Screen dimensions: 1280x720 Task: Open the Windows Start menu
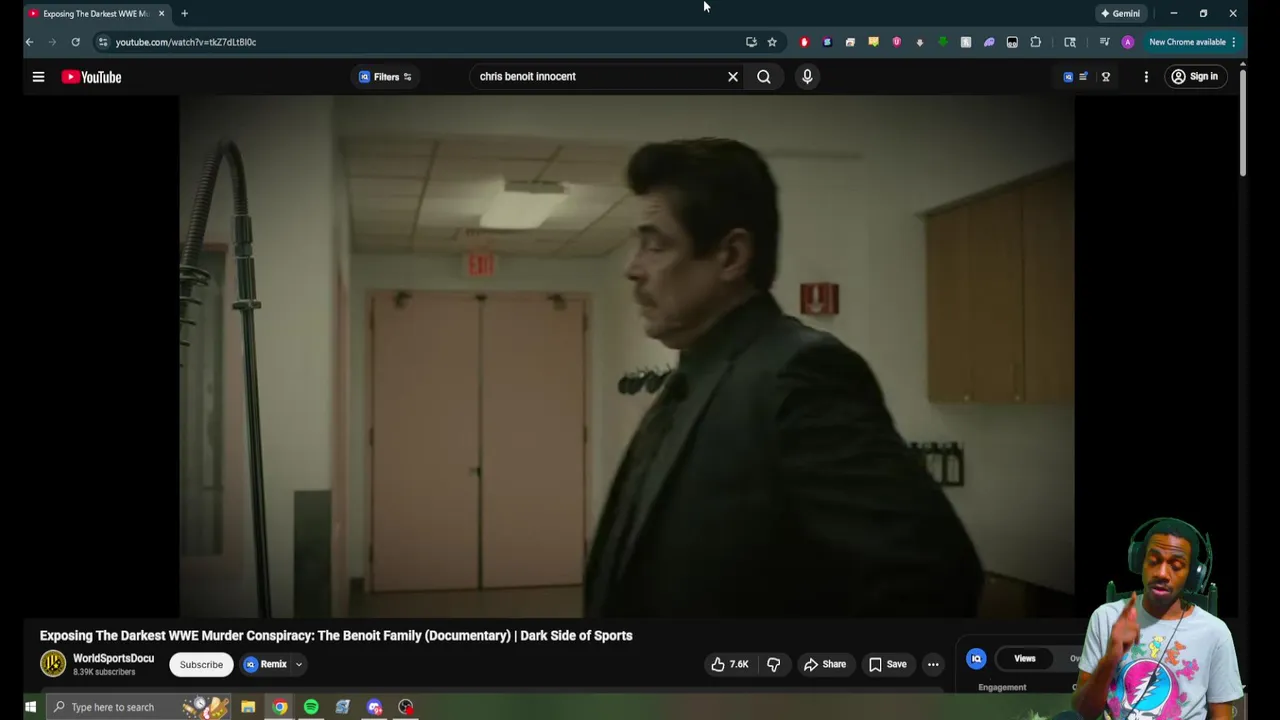point(30,707)
